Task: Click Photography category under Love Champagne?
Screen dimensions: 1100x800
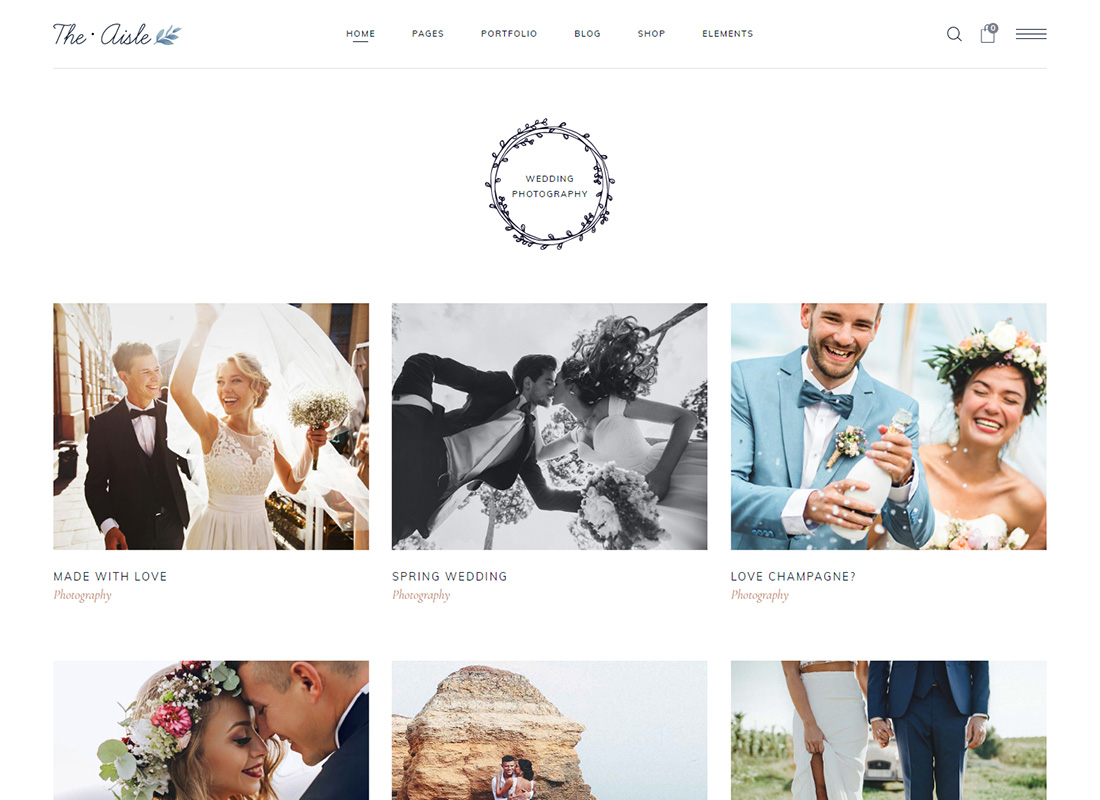Action: click(x=760, y=595)
